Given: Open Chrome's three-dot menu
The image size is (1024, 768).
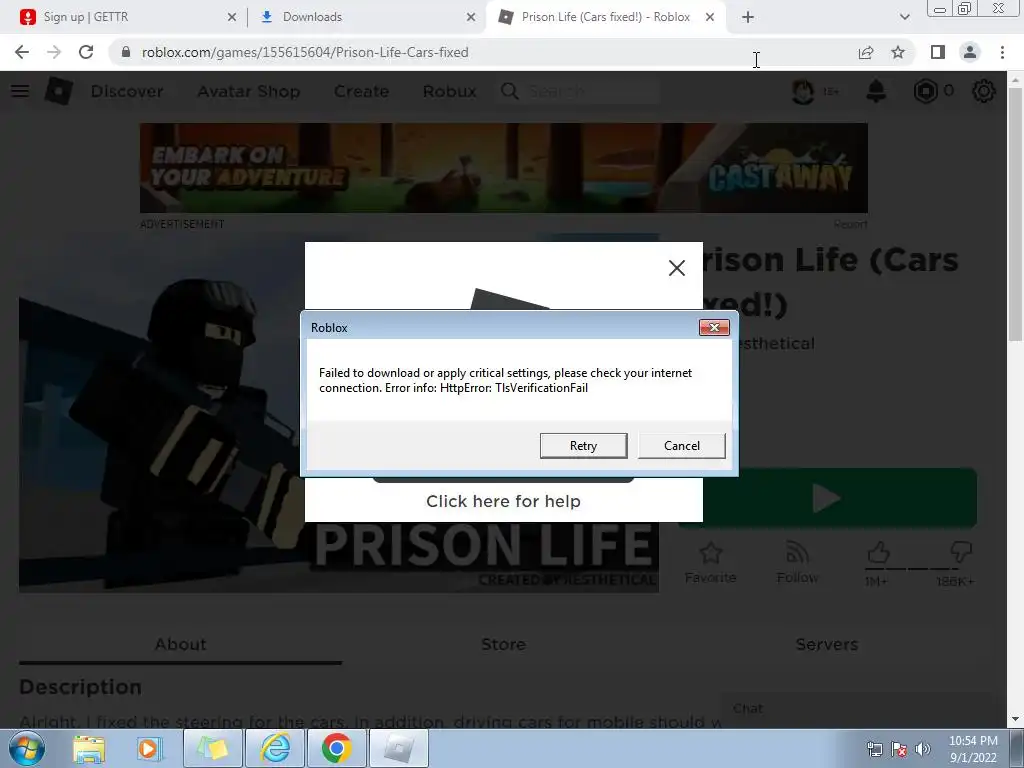Looking at the screenshot, I should point(1002,52).
